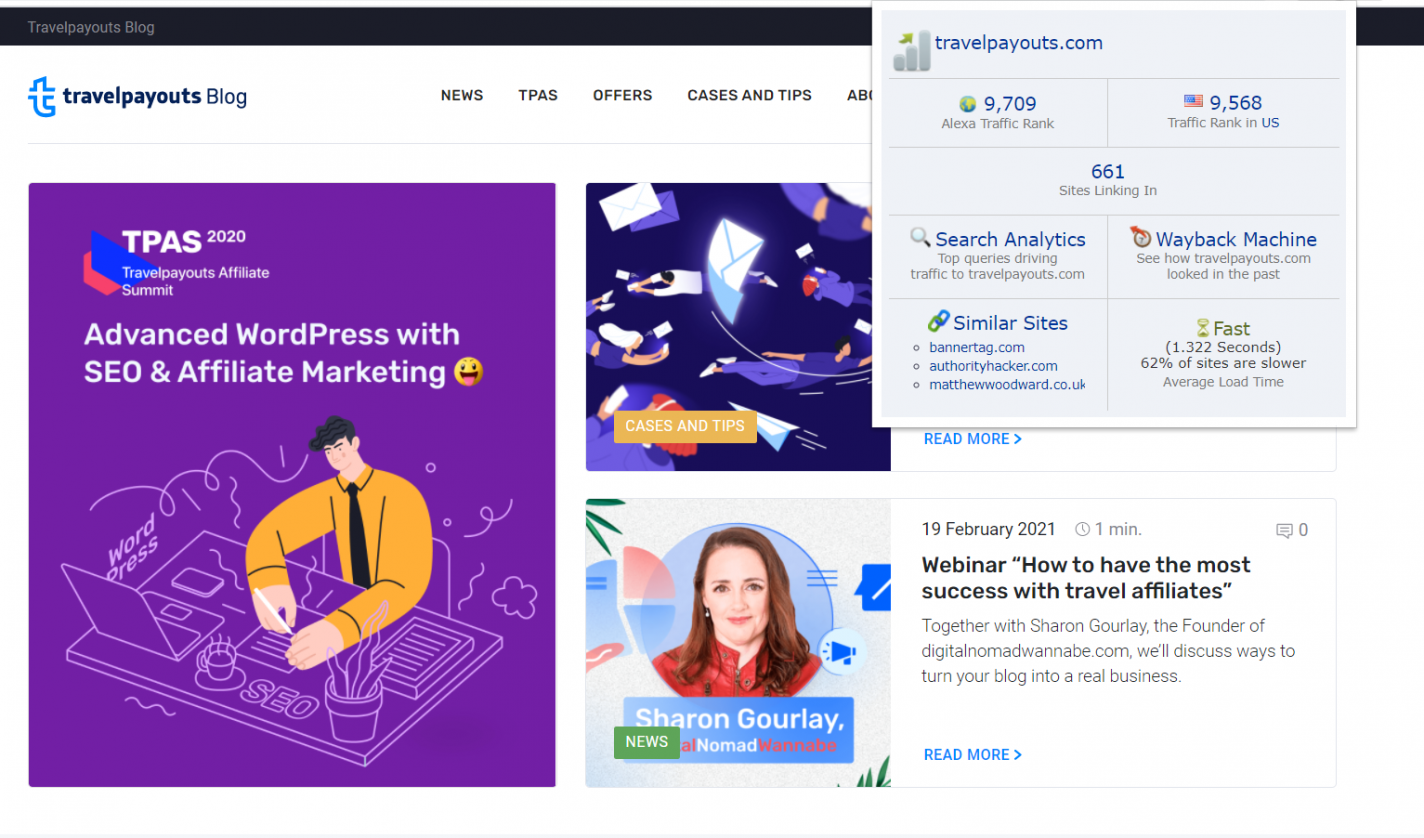Open the bannertag.com similar site

976,348
